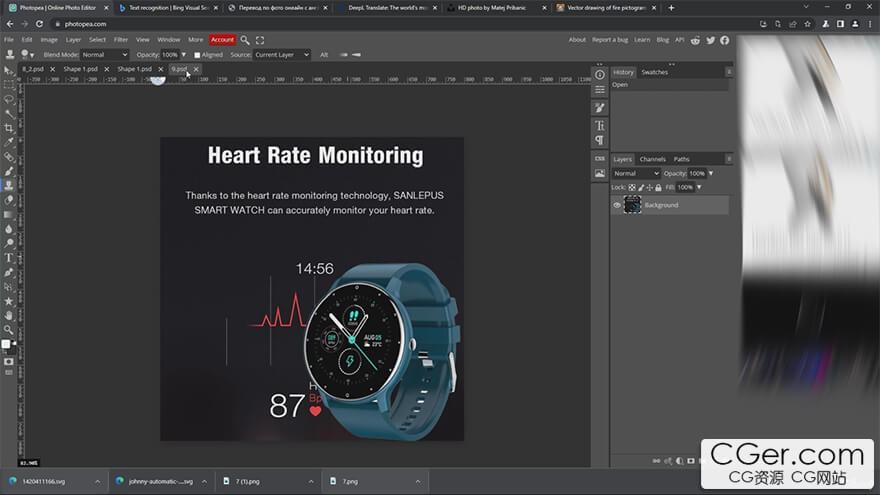Image resolution: width=880 pixels, height=495 pixels.
Task: Select the Crop tool
Action: pyautogui.click(x=8, y=129)
